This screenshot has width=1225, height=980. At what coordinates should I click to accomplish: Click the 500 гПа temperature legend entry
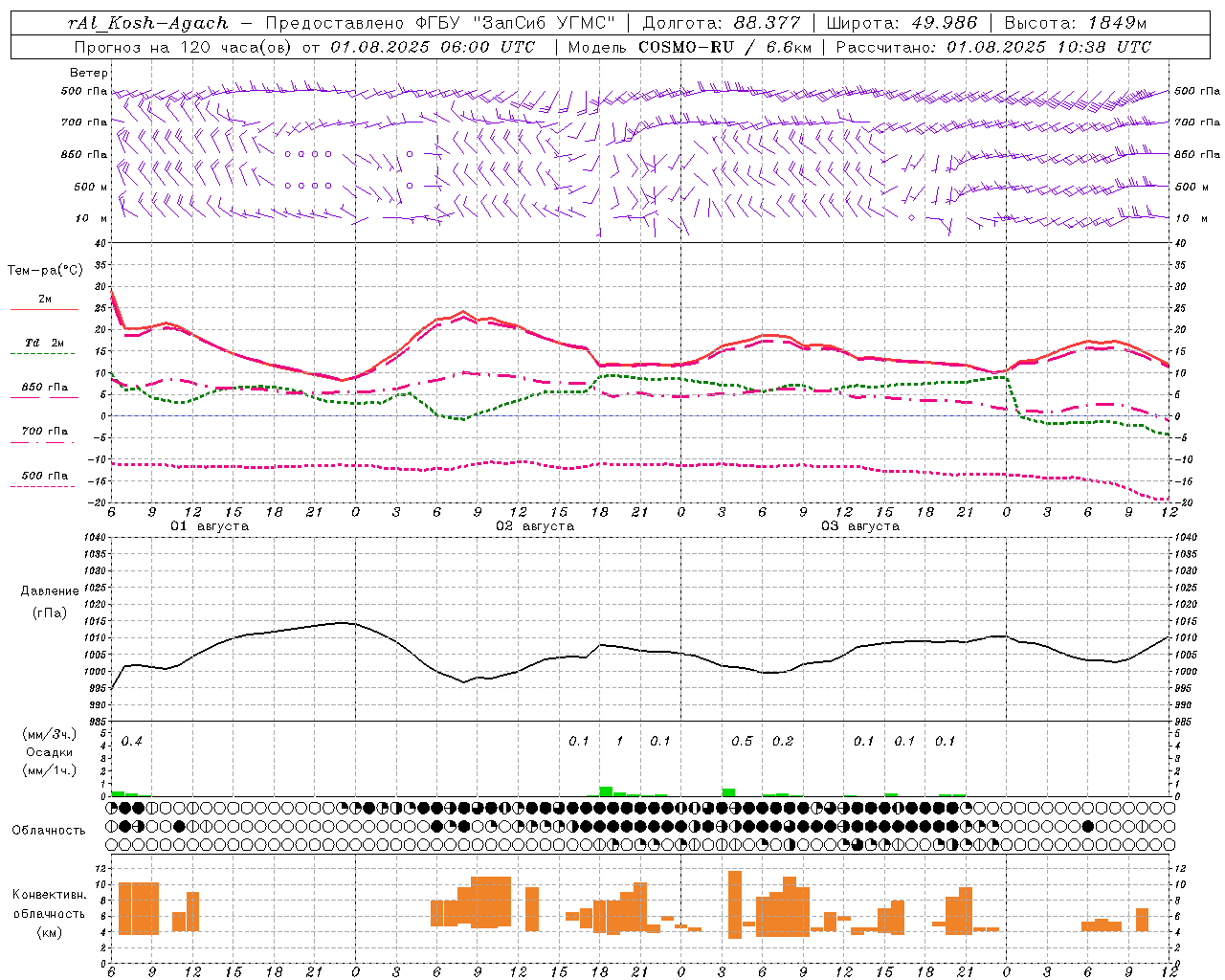point(45,476)
